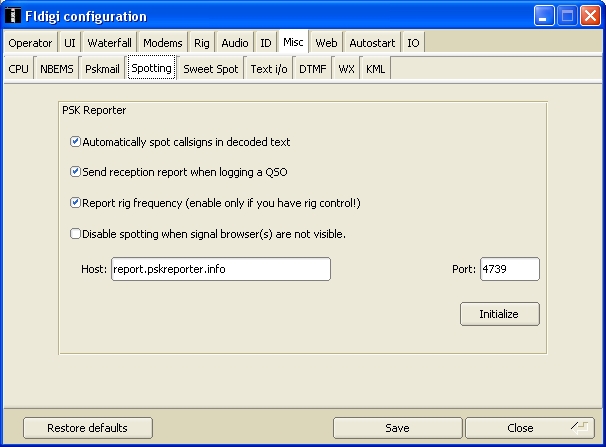Open the Audio settings tab
The image size is (606, 447).
click(235, 43)
